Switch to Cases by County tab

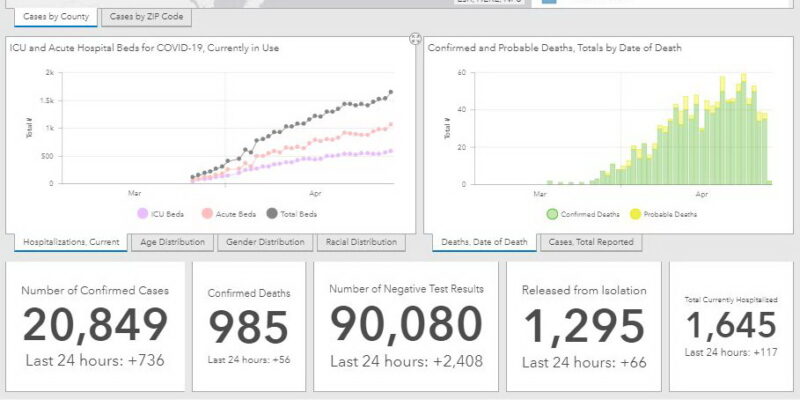coord(56,17)
